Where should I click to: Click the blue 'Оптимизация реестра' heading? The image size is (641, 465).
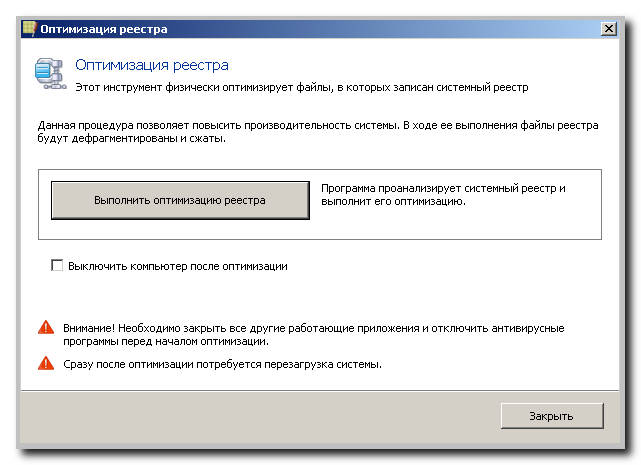[x=152, y=65]
